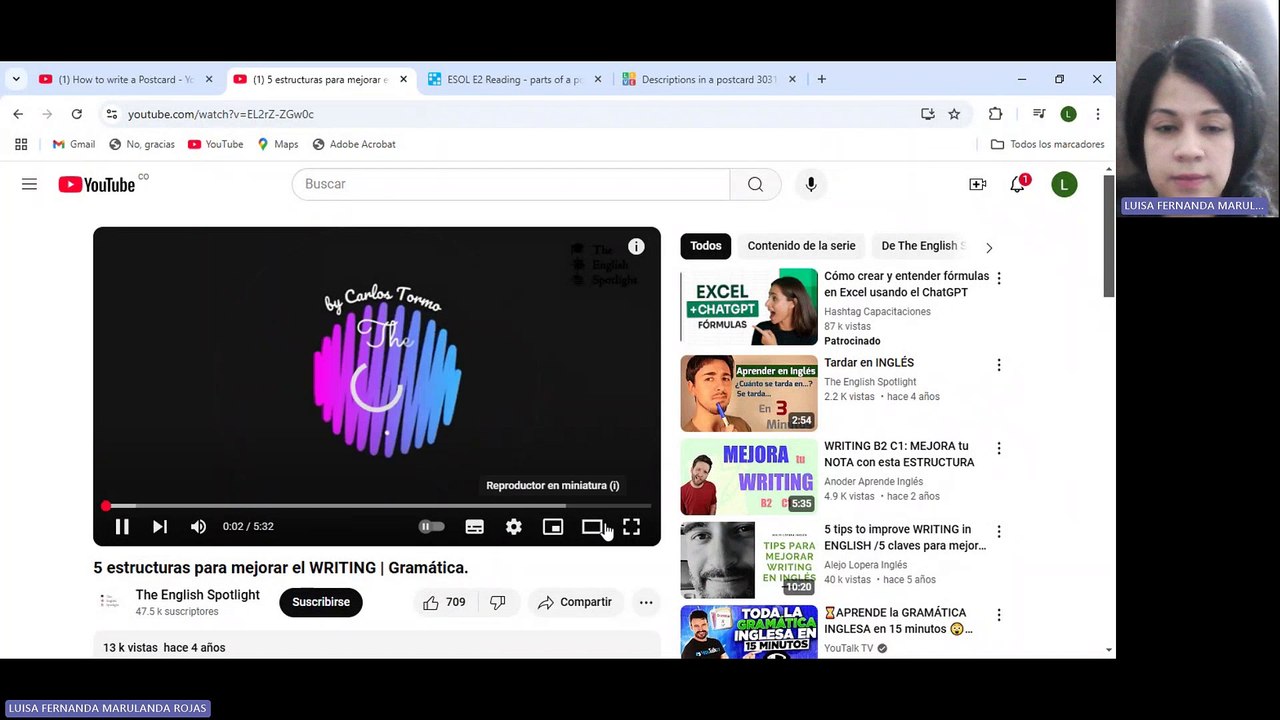Open options for WRITING B2 C1 video
The height and width of the screenshot is (720, 1280).
point(998,448)
